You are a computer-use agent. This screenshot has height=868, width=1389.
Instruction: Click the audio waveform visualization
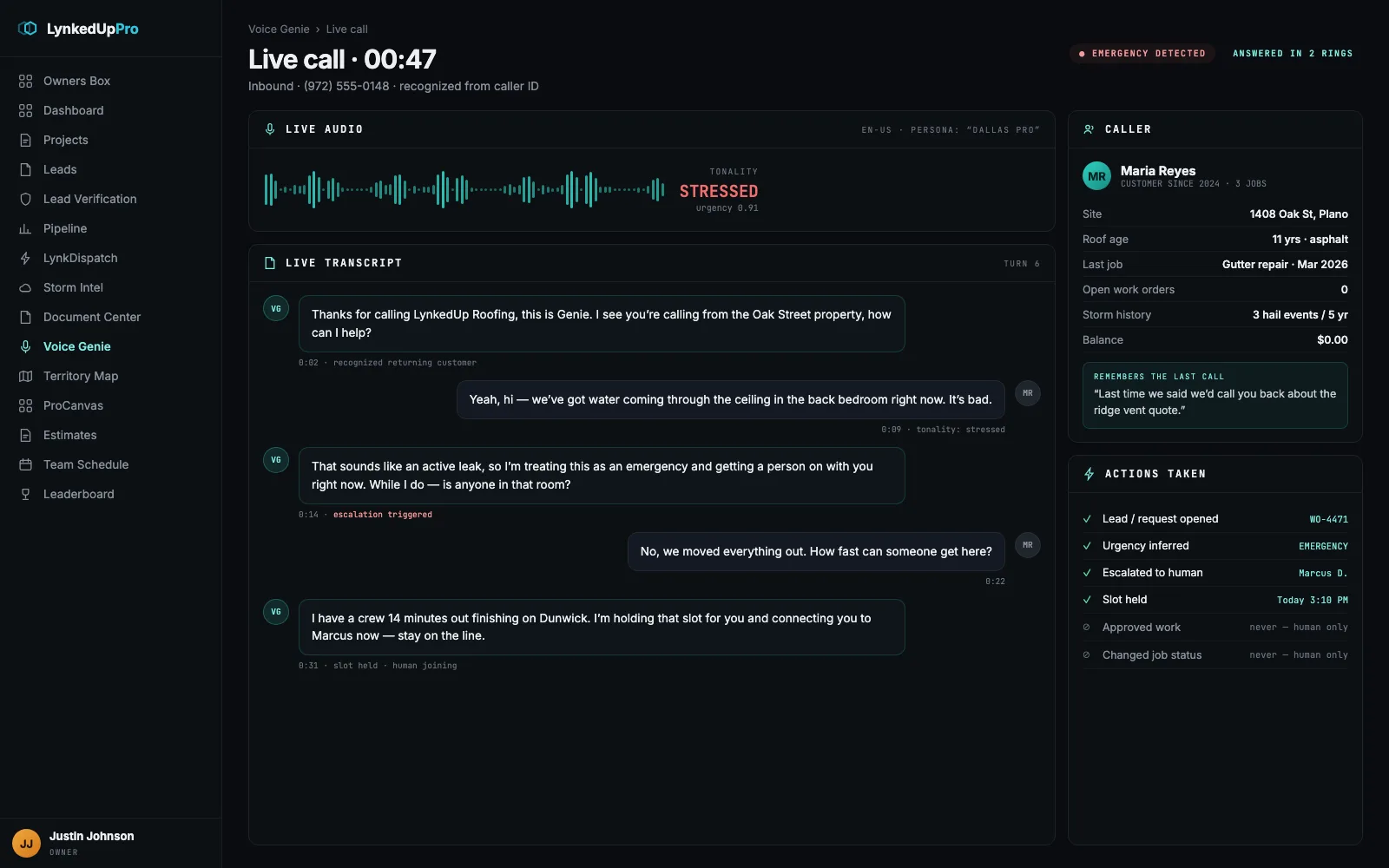tap(464, 189)
